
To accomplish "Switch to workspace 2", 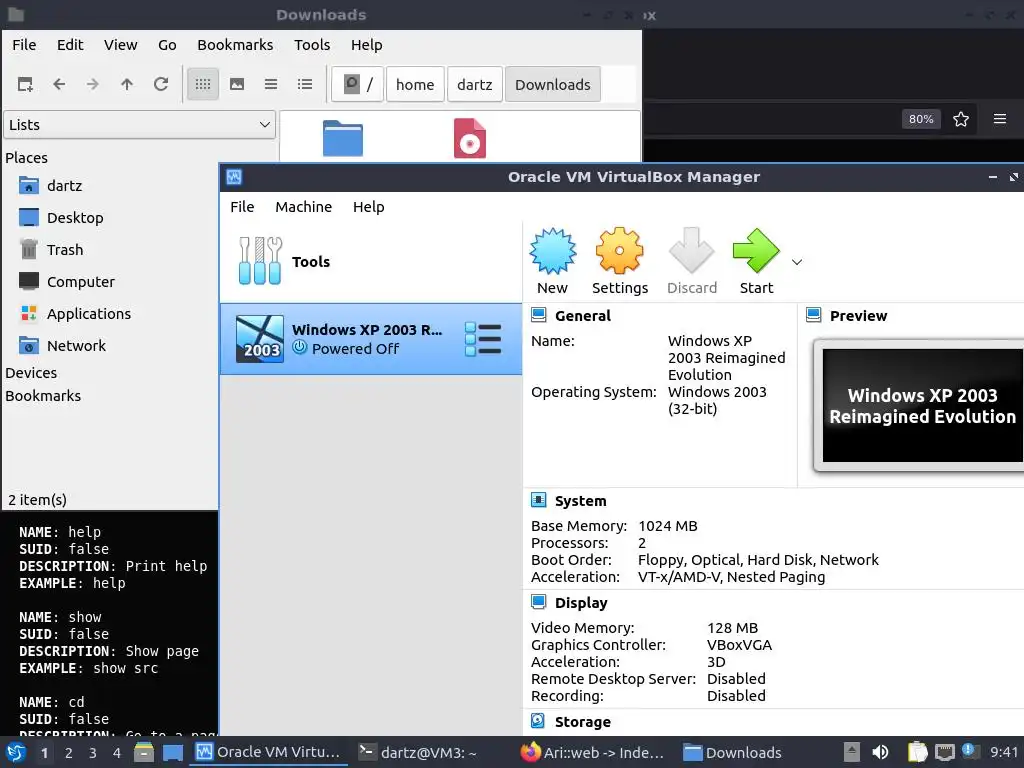I will click(69, 754).
